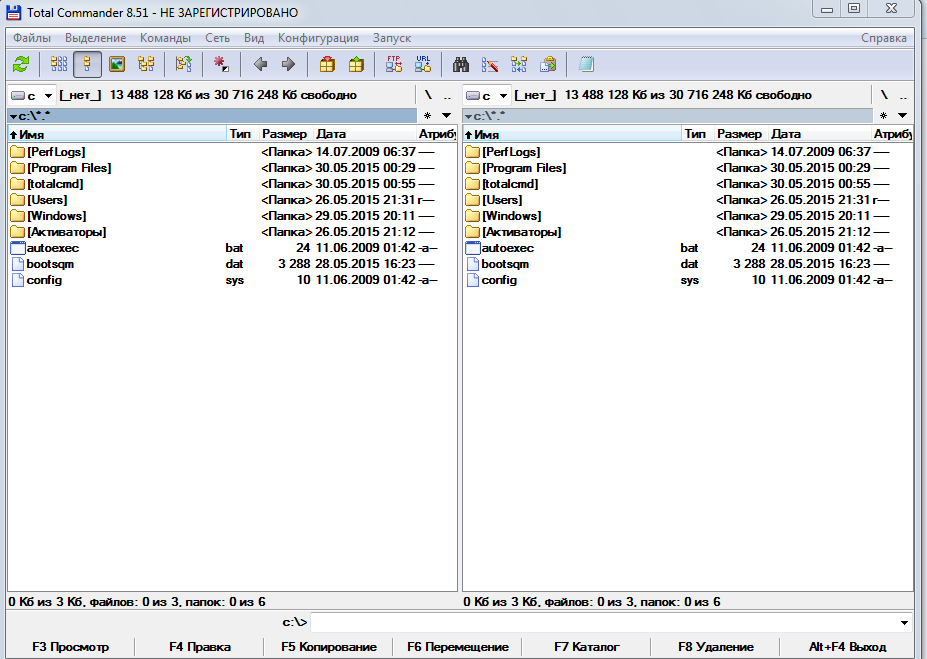Click into the c:\> command line field
Viewport: 927px width, 659px height.
pyautogui.click(x=610, y=622)
